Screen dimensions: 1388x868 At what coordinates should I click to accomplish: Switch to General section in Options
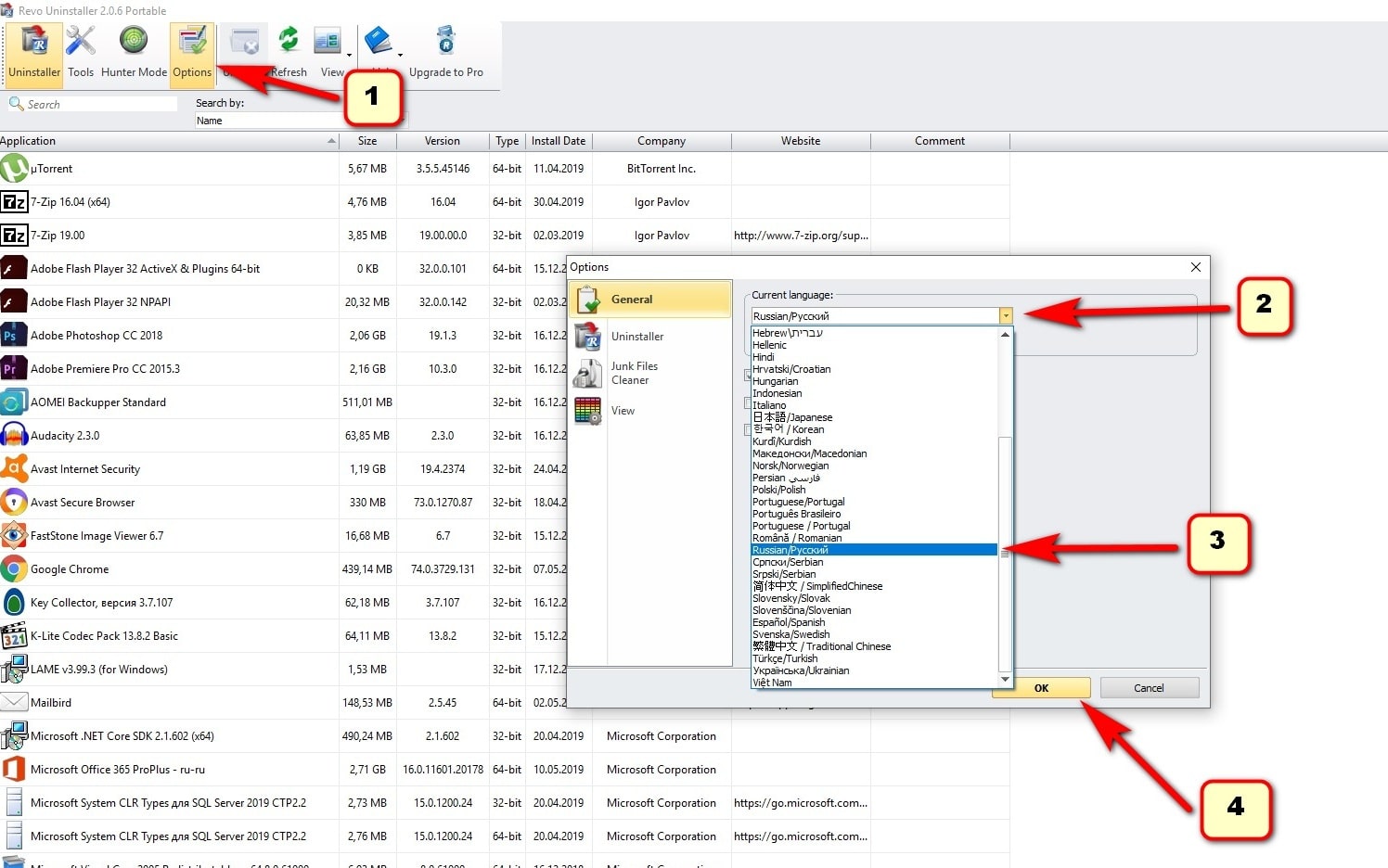coord(651,299)
